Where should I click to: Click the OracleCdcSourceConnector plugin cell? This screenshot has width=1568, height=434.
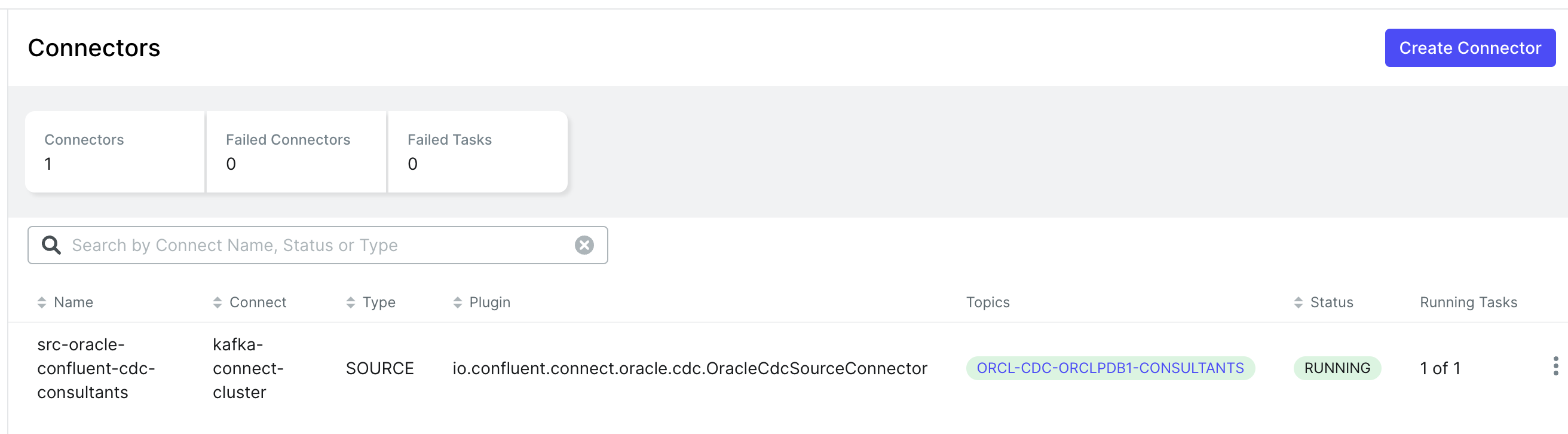[x=690, y=368]
